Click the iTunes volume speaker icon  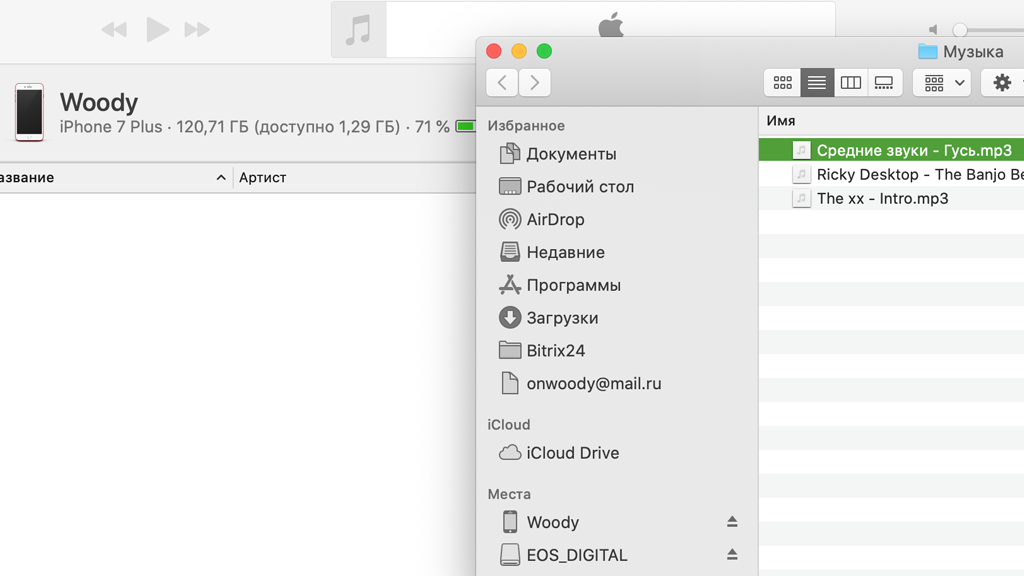tap(934, 29)
